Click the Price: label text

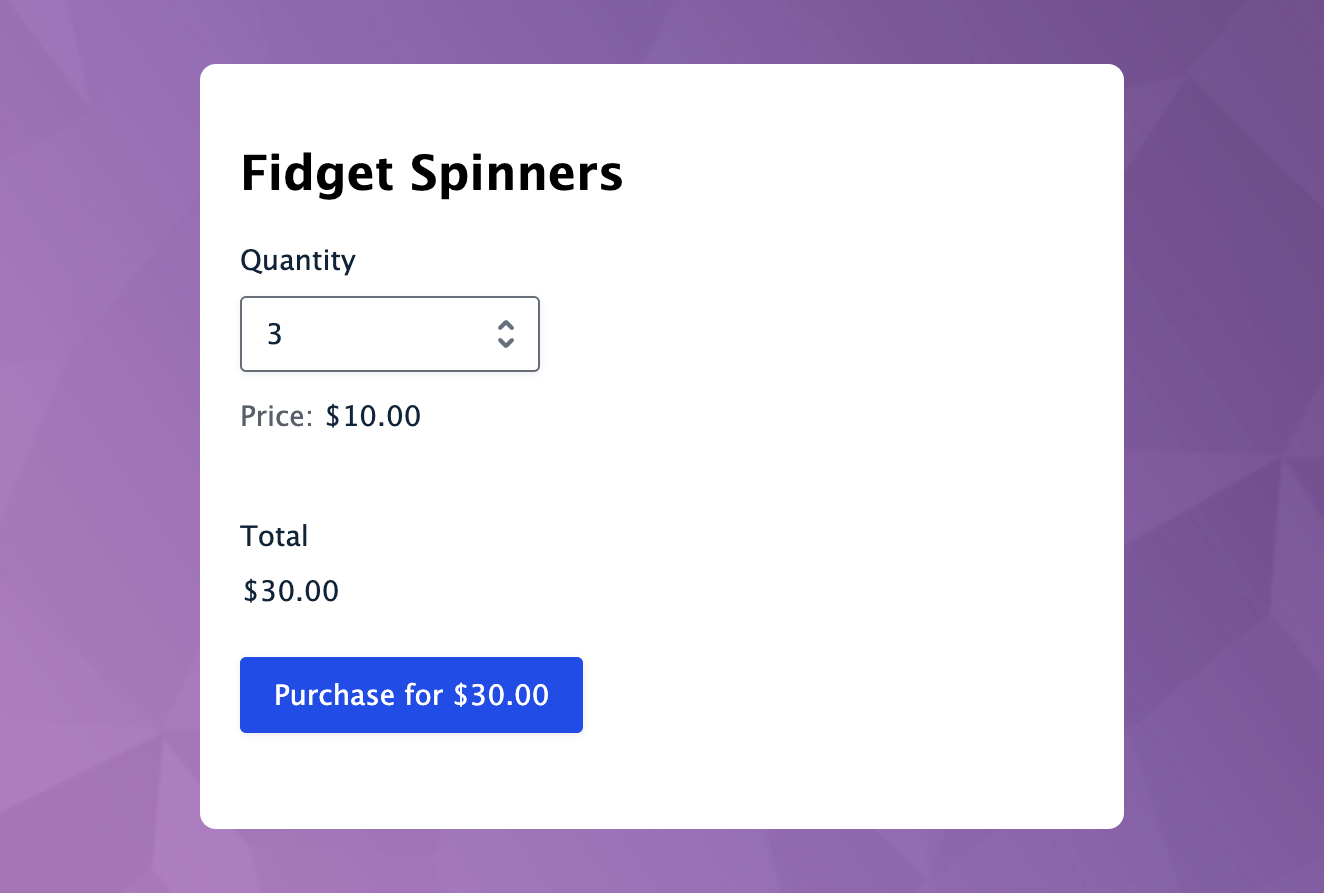point(277,416)
